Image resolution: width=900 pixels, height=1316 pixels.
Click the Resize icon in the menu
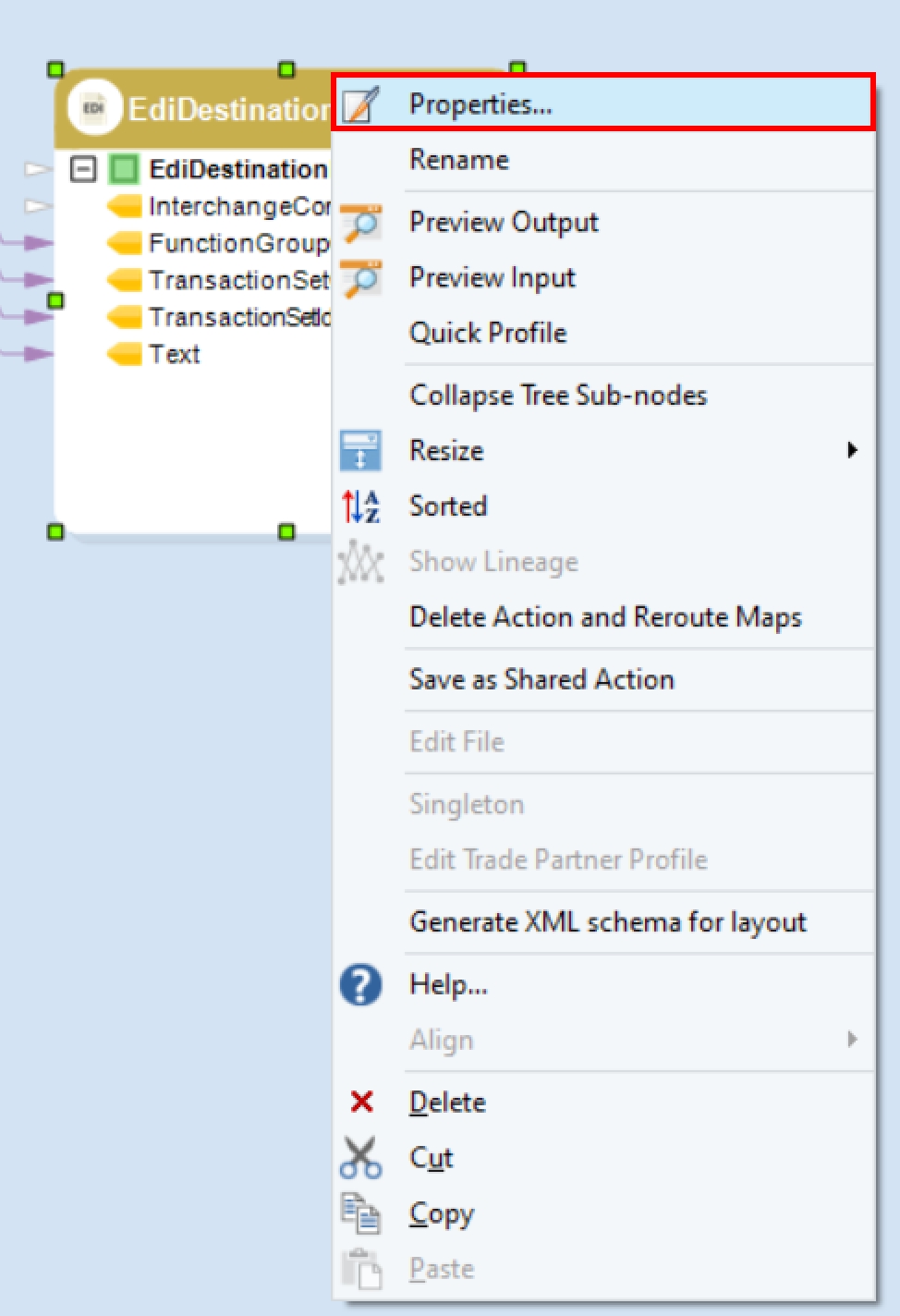click(x=360, y=450)
